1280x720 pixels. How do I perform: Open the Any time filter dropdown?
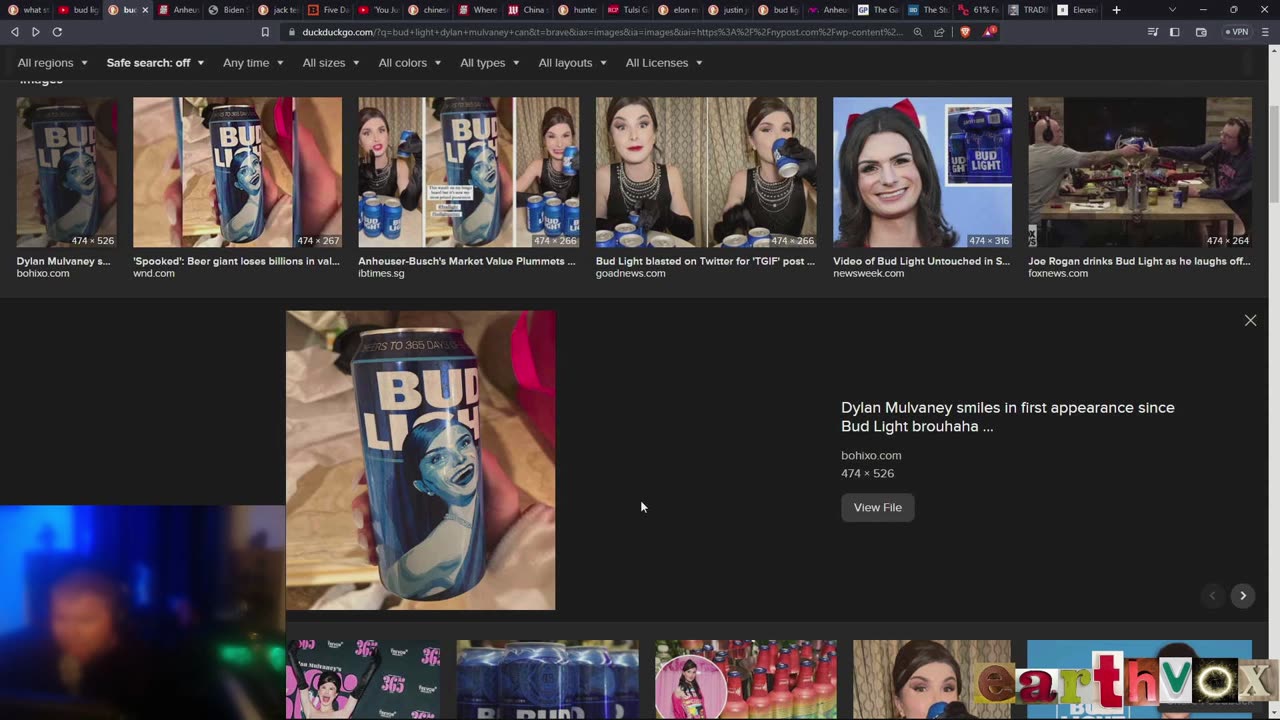click(x=253, y=63)
